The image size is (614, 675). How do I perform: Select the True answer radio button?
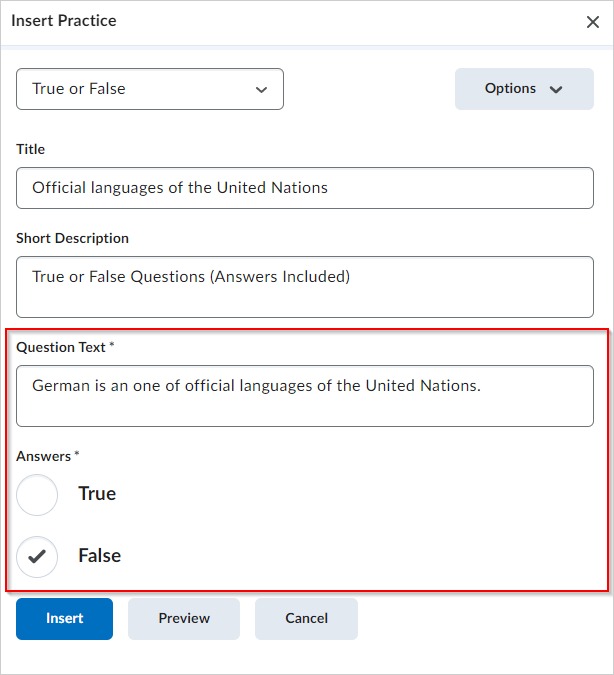[37, 495]
